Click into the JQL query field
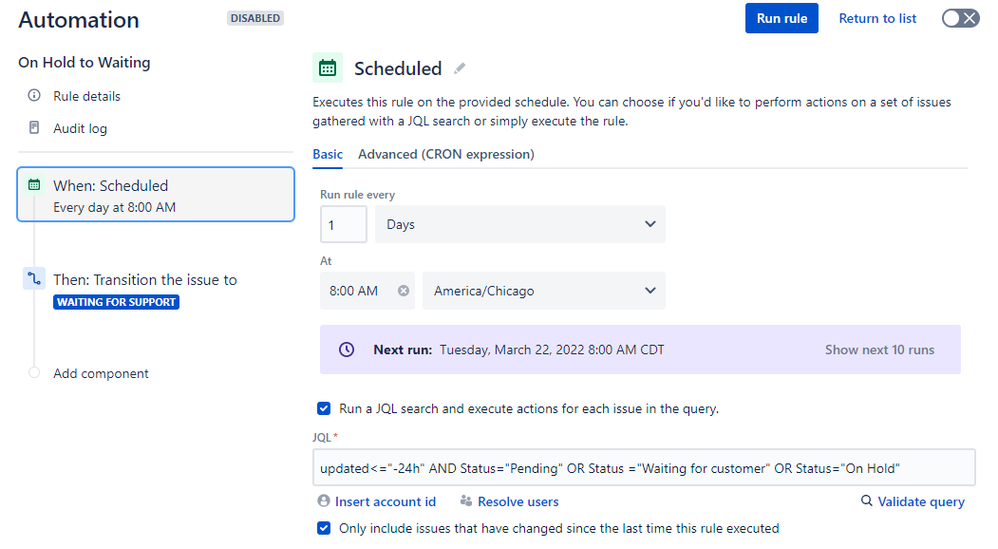Screen dimensions: 998x549 643,468
